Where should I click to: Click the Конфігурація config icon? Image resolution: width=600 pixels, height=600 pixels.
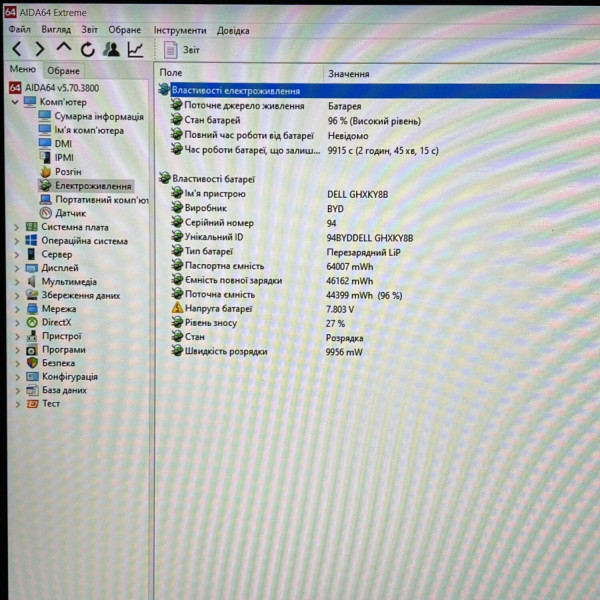32,377
